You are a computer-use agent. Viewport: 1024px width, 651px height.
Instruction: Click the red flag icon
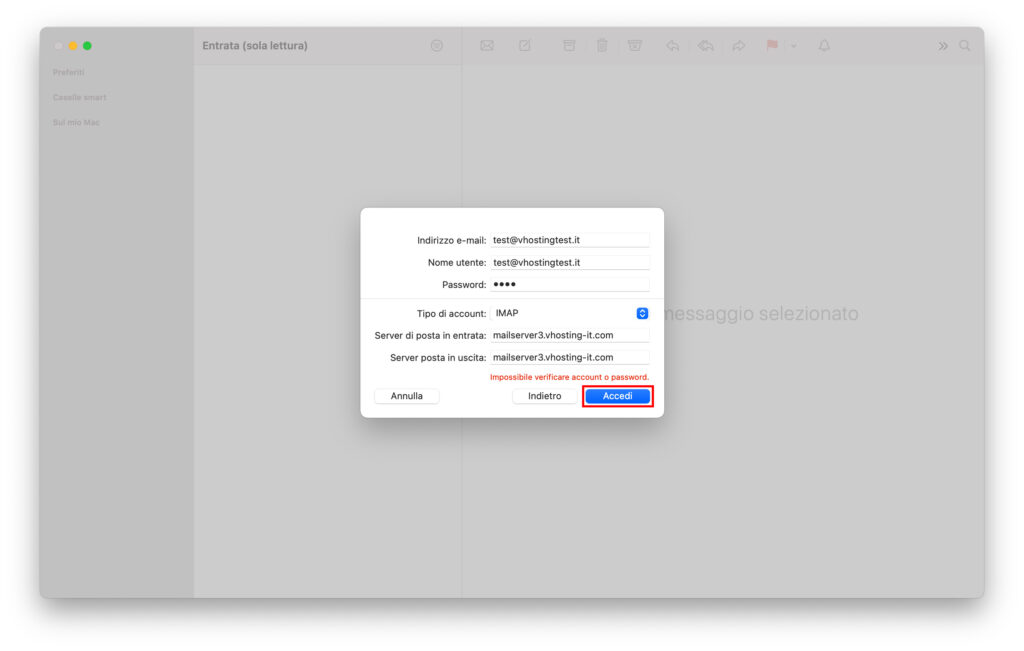772,45
